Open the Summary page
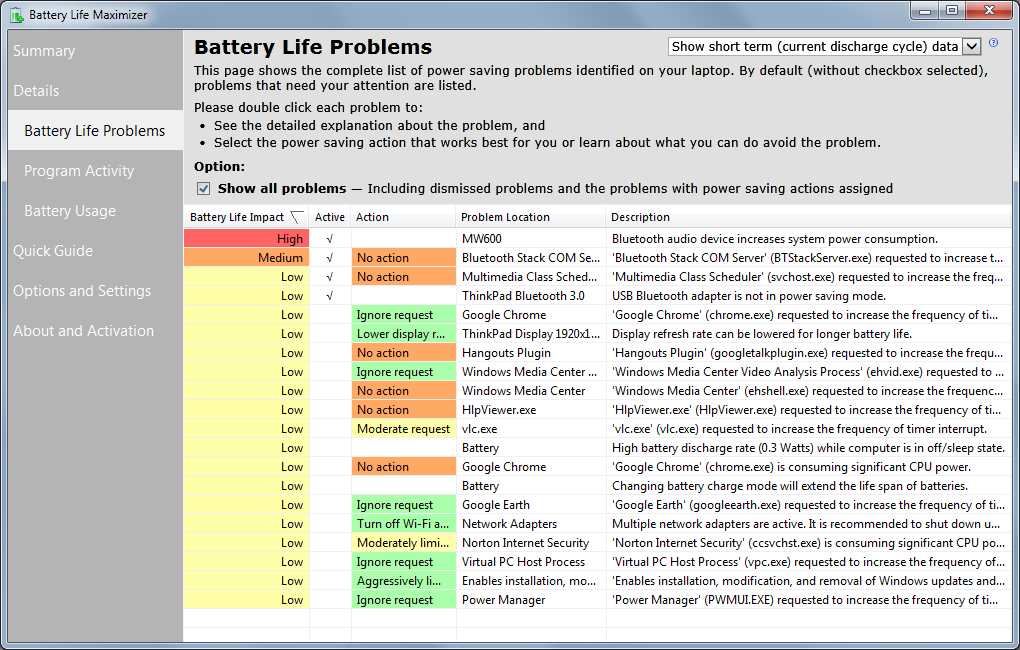The image size is (1020, 650). [x=44, y=51]
